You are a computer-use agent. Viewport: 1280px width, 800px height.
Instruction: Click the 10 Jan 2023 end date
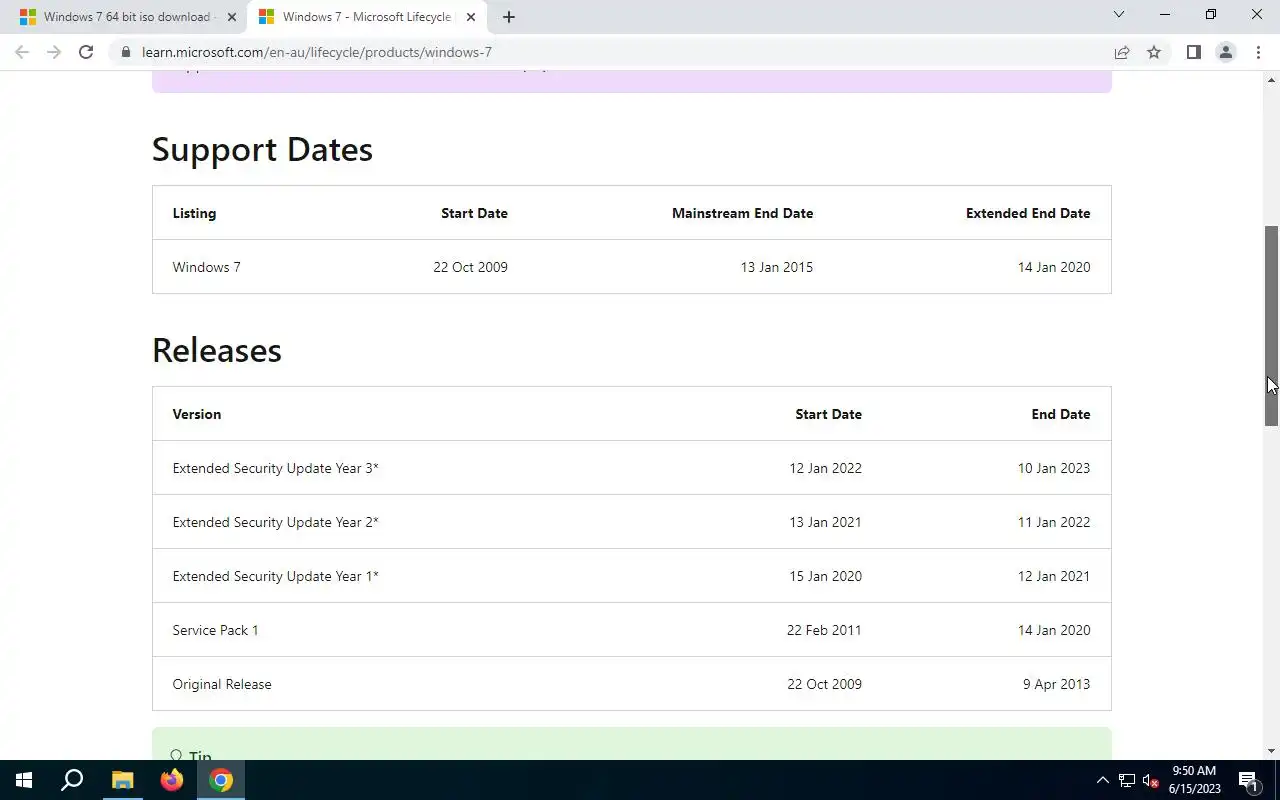point(1054,468)
